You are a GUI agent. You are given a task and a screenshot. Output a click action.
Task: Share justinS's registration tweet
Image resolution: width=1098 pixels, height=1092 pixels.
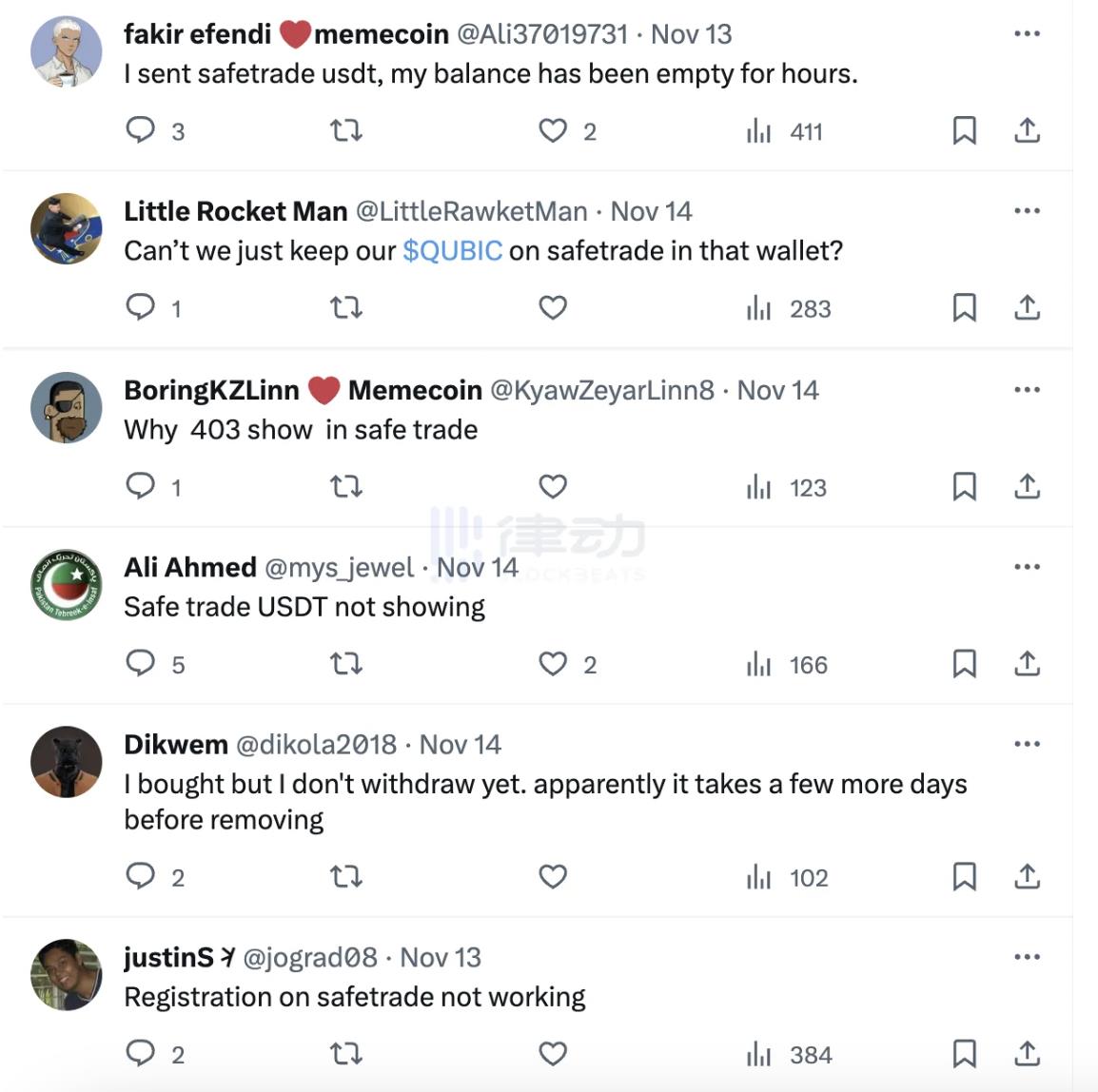1027,1053
